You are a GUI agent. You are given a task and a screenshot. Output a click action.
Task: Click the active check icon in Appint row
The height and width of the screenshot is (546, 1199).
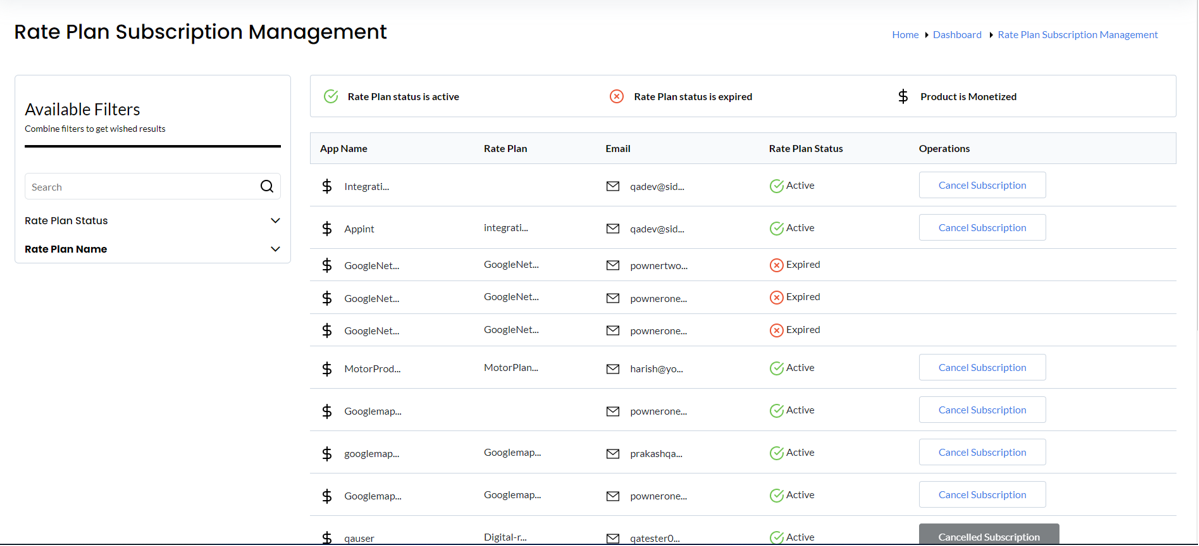[x=776, y=229]
